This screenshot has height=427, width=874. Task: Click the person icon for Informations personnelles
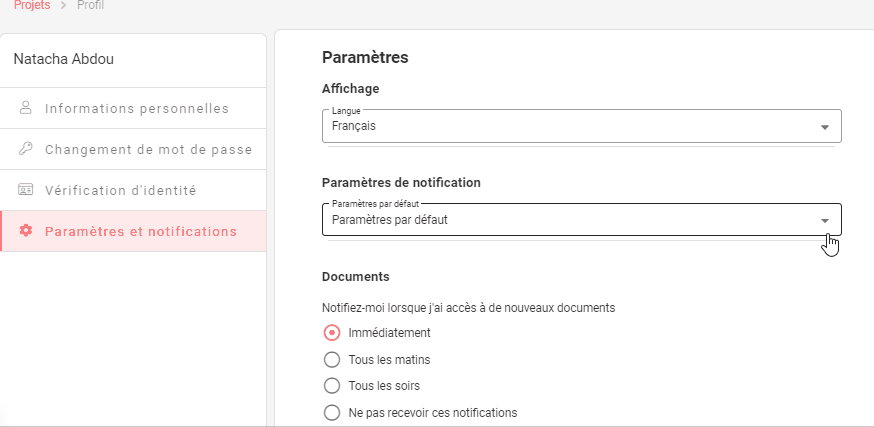pyautogui.click(x=26, y=108)
